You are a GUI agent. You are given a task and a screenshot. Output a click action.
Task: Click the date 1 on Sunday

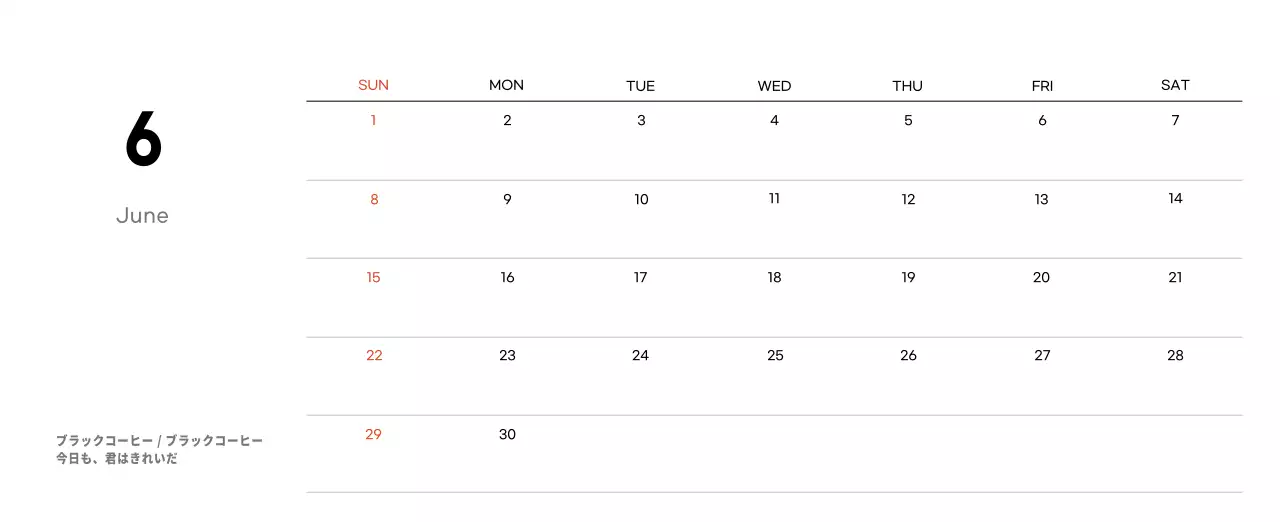click(373, 121)
